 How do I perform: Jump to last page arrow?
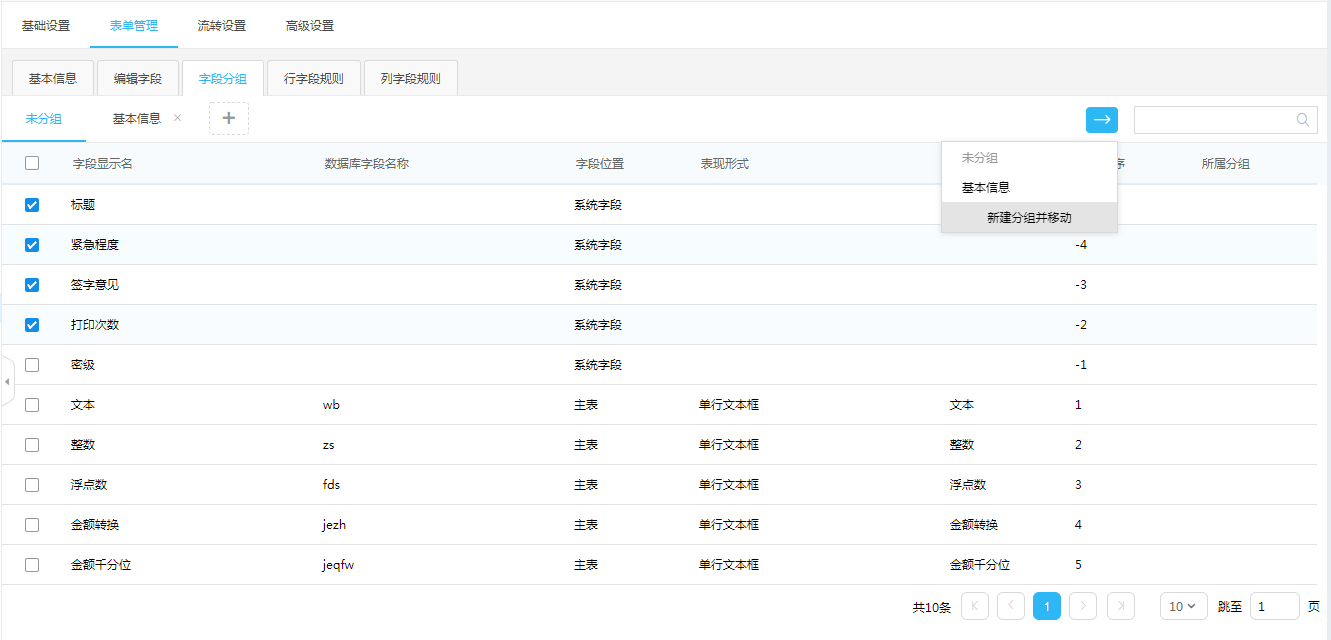click(x=1120, y=606)
